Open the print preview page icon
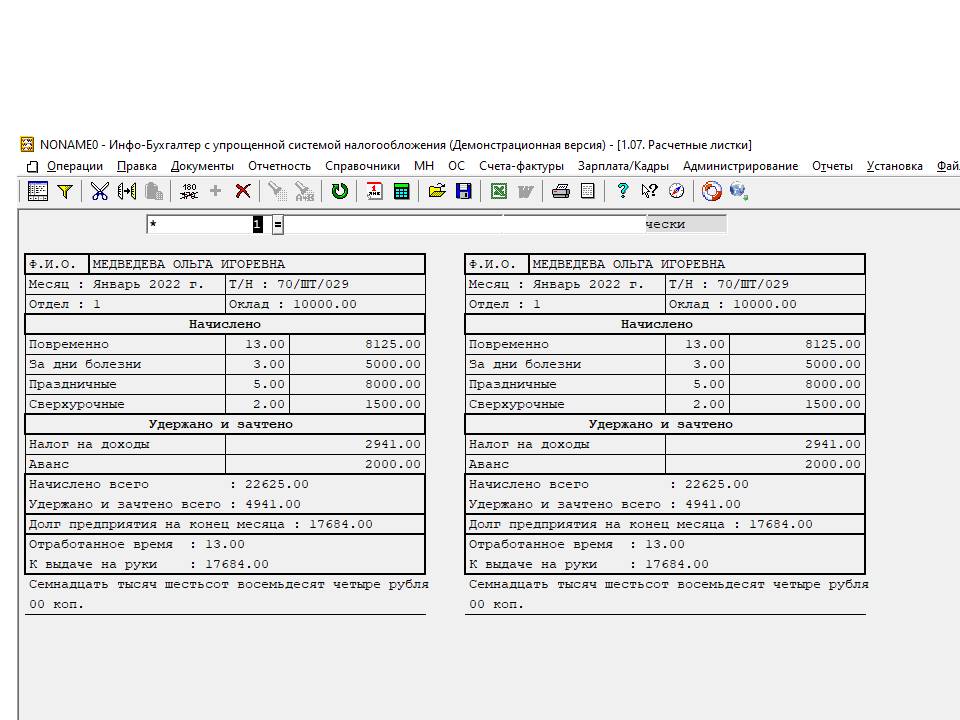Viewport: 960px width, 720px height. pyautogui.click(x=588, y=191)
